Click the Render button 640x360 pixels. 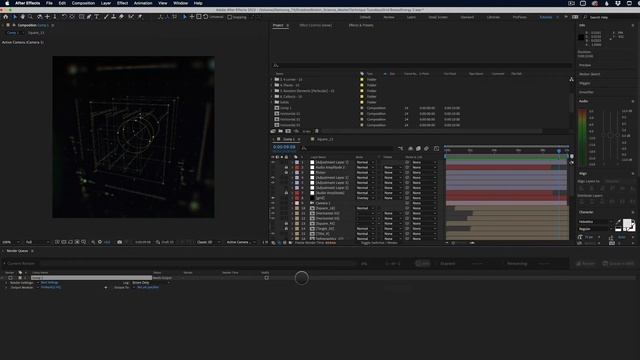585,264
